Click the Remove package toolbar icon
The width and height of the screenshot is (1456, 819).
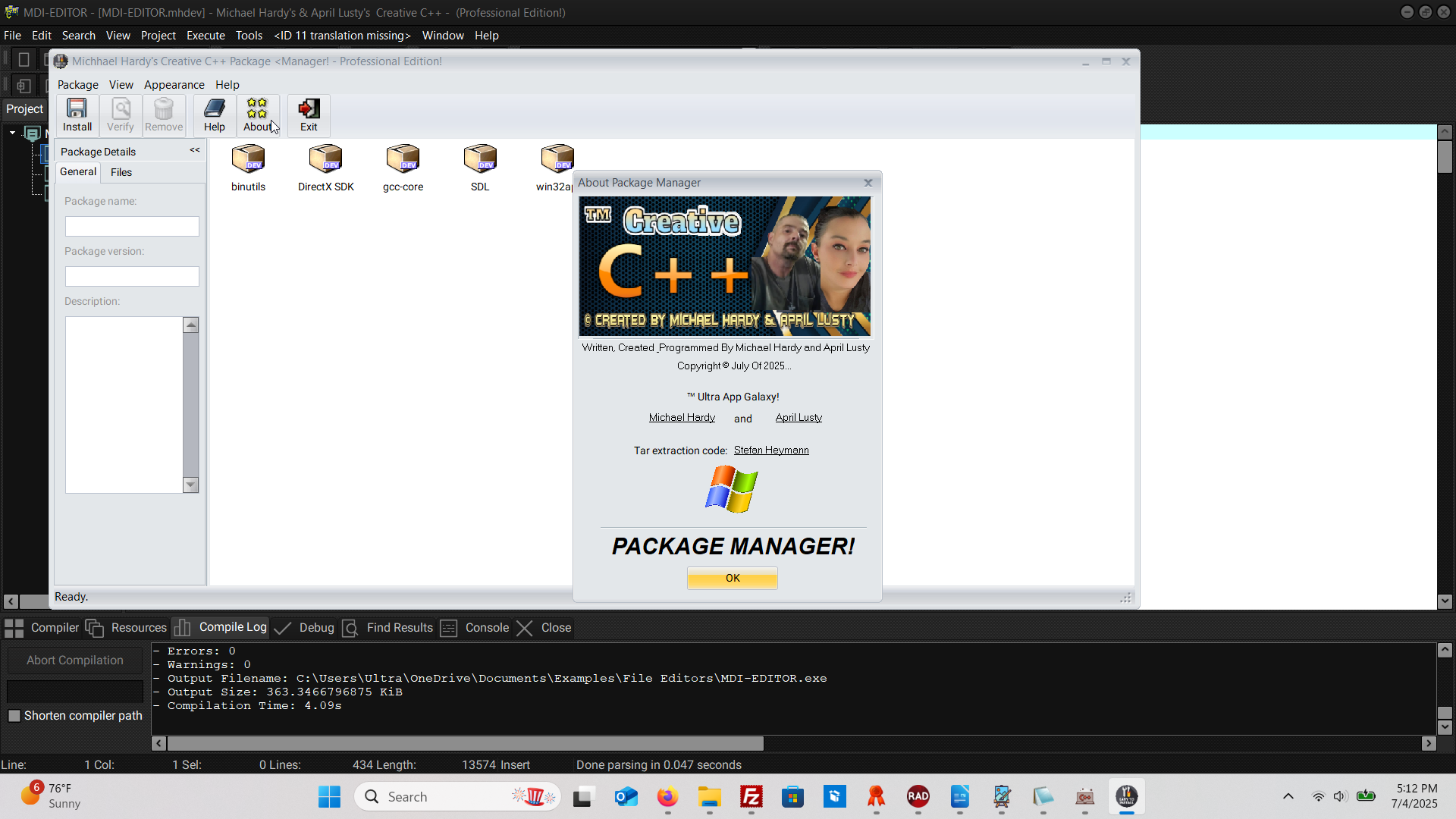point(164,115)
